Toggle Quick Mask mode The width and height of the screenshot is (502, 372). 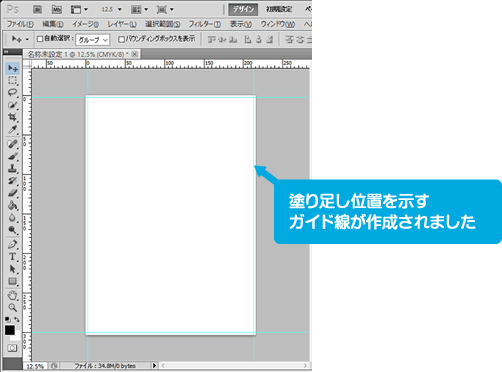point(12,348)
